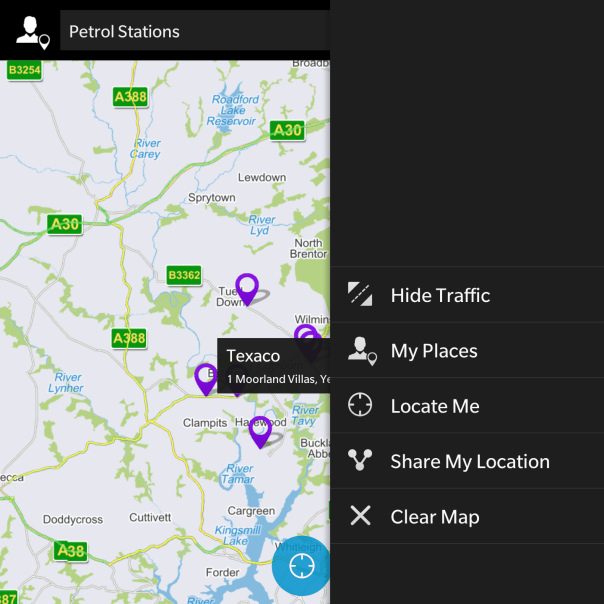Open the Texaco location popup
The width and height of the screenshot is (604, 604).
[273, 366]
